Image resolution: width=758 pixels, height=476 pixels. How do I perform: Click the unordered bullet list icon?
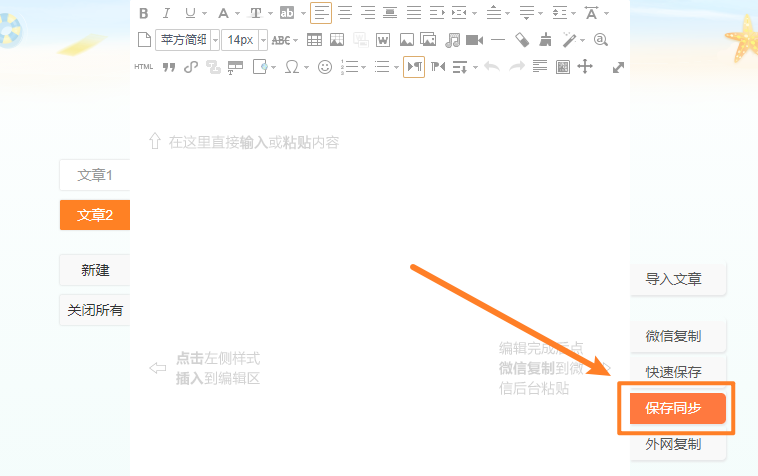click(382, 67)
